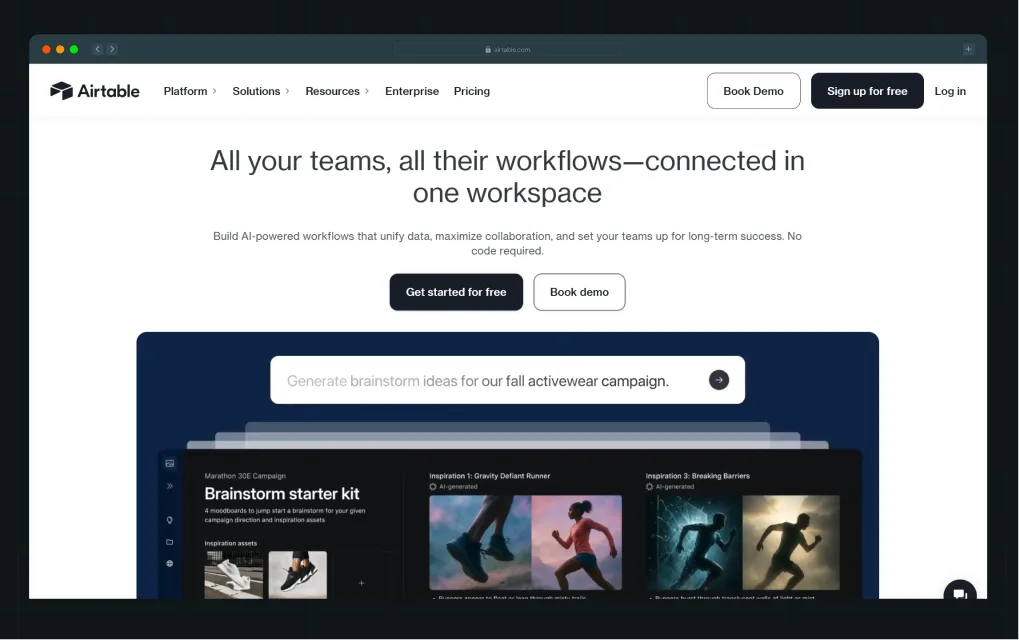Expand the Solutions menu

click(x=261, y=91)
